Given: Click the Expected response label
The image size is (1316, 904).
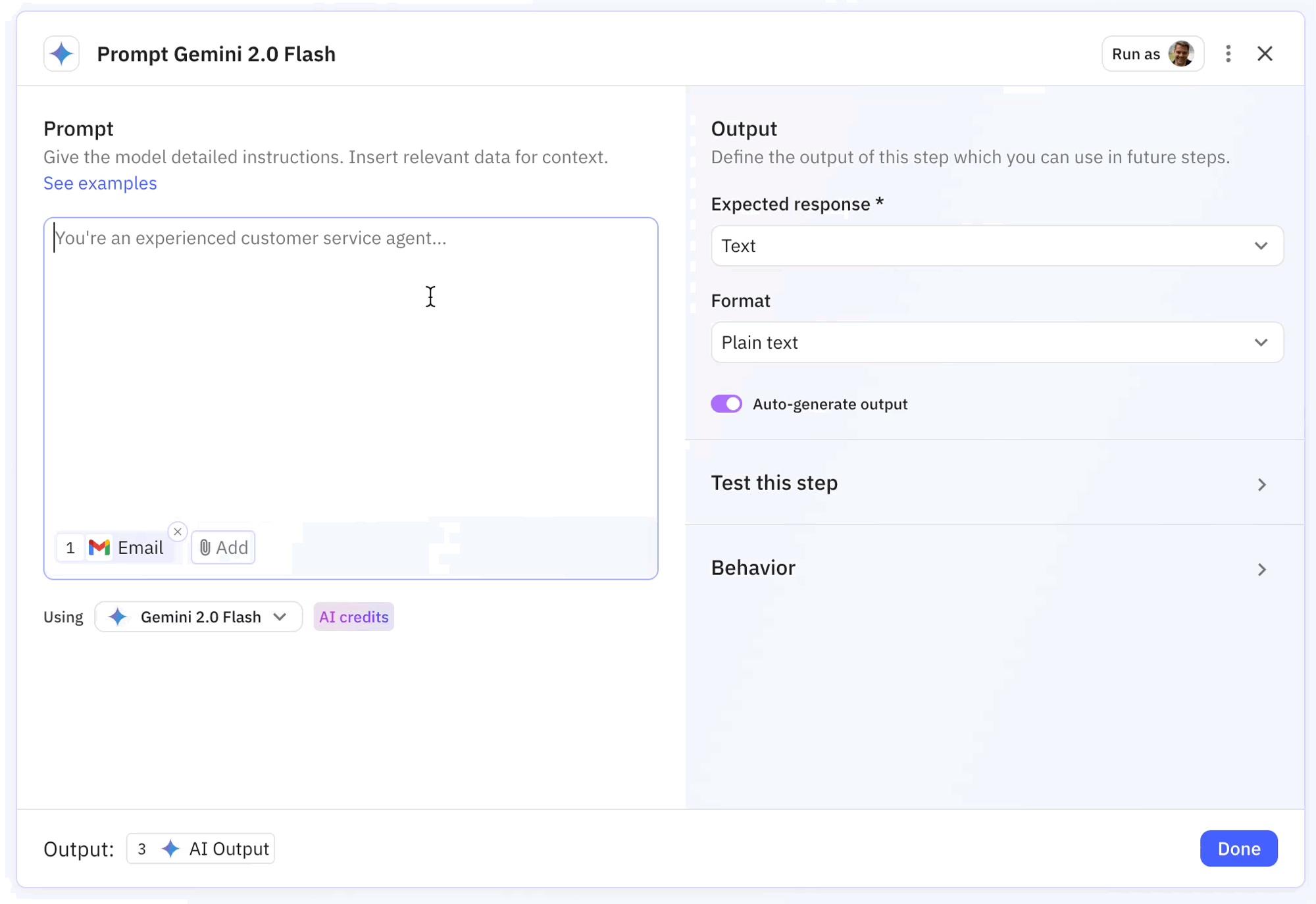Looking at the screenshot, I should pyautogui.click(x=797, y=204).
